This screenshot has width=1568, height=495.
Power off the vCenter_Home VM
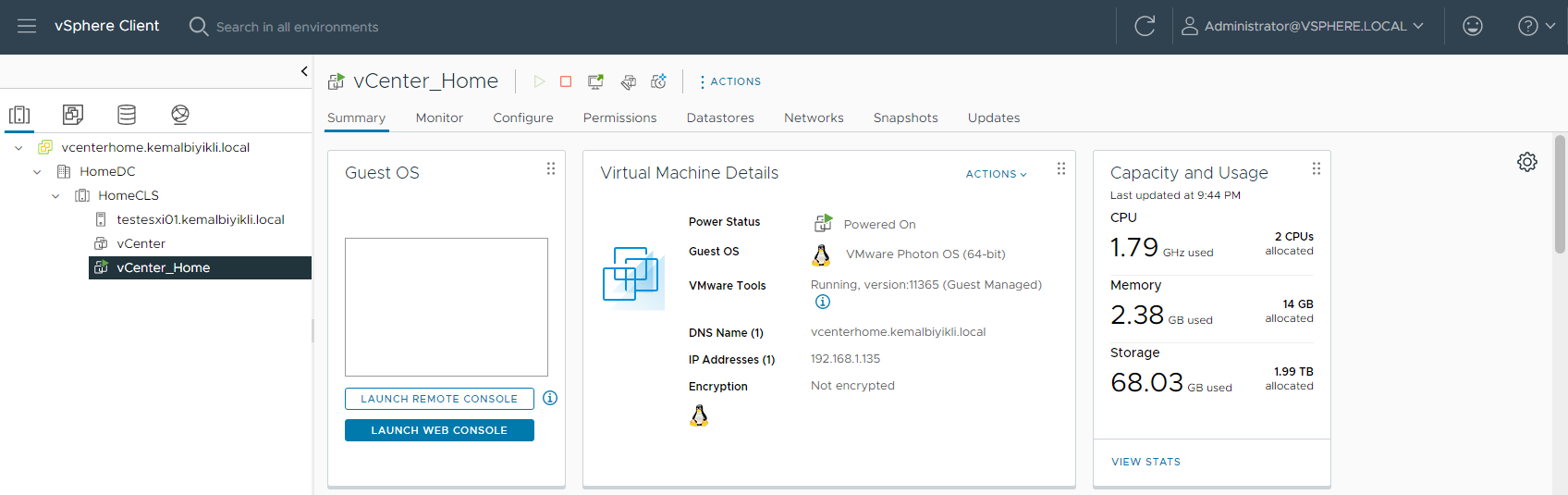point(566,81)
